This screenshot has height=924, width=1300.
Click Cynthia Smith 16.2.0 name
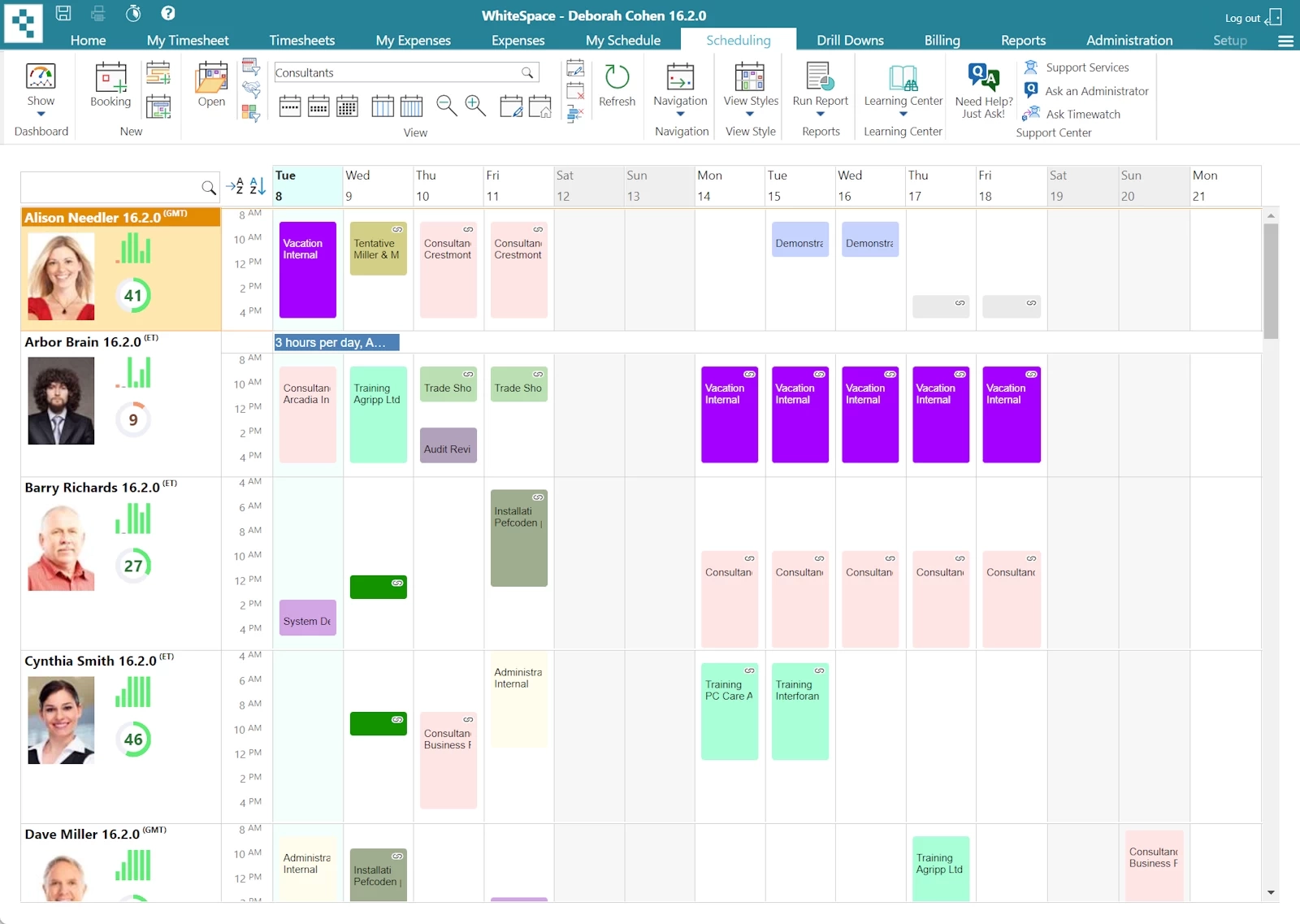coord(90,661)
